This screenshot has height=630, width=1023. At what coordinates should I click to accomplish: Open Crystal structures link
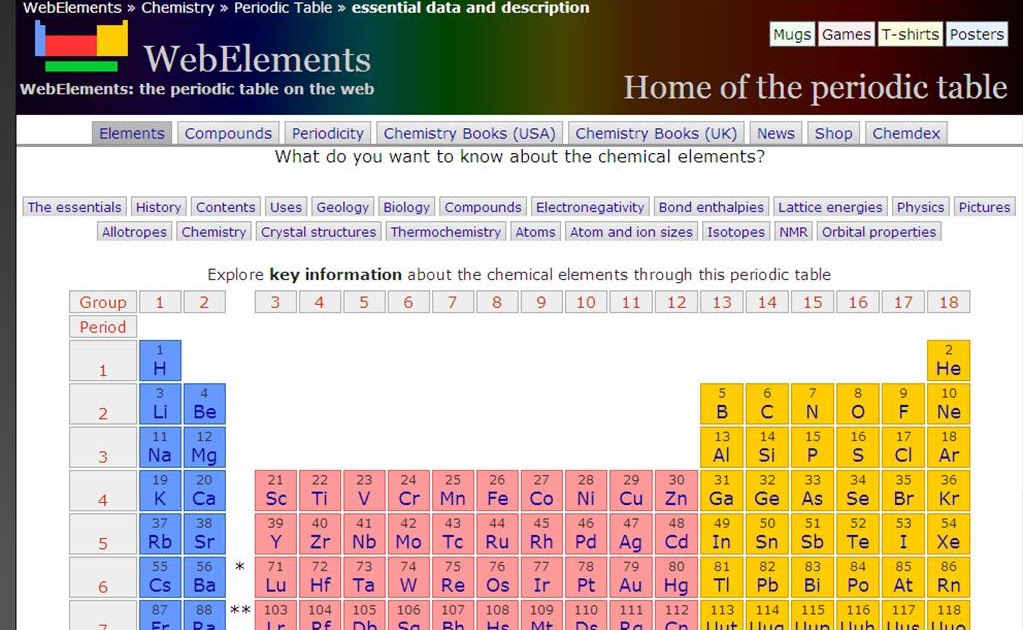[318, 232]
